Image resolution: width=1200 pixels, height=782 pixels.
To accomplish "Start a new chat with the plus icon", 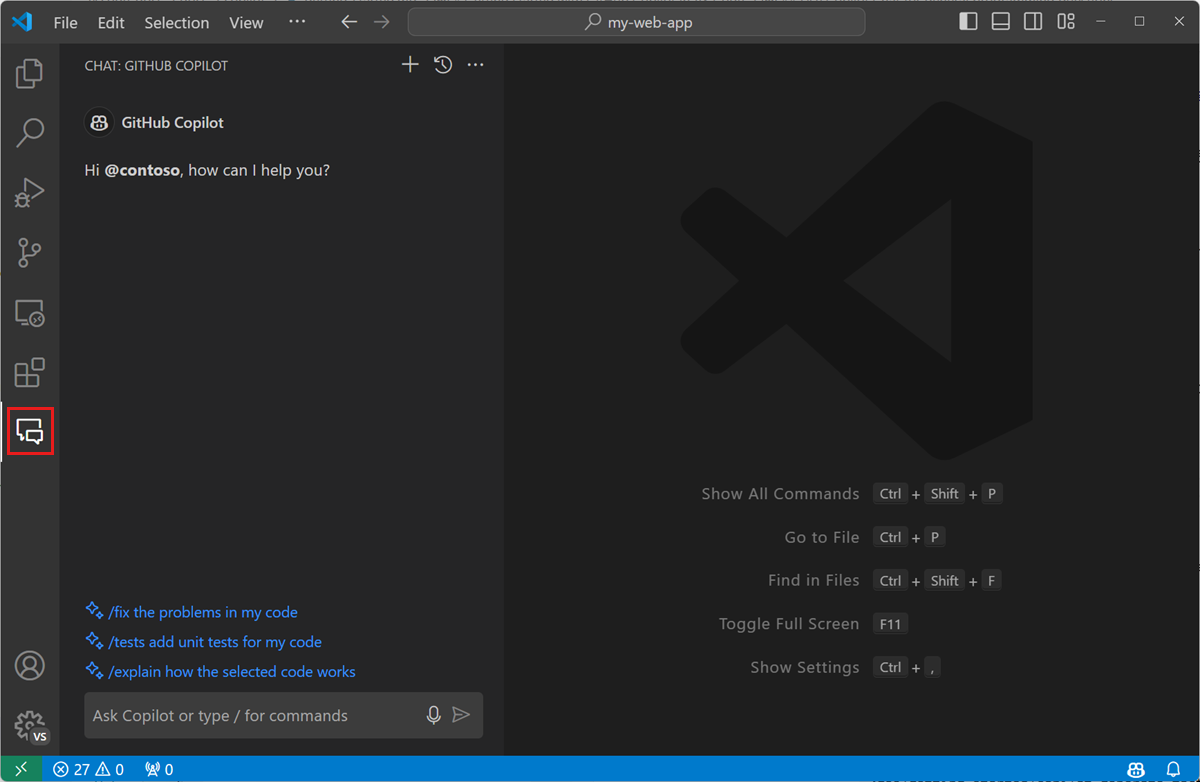I will click(x=409, y=64).
